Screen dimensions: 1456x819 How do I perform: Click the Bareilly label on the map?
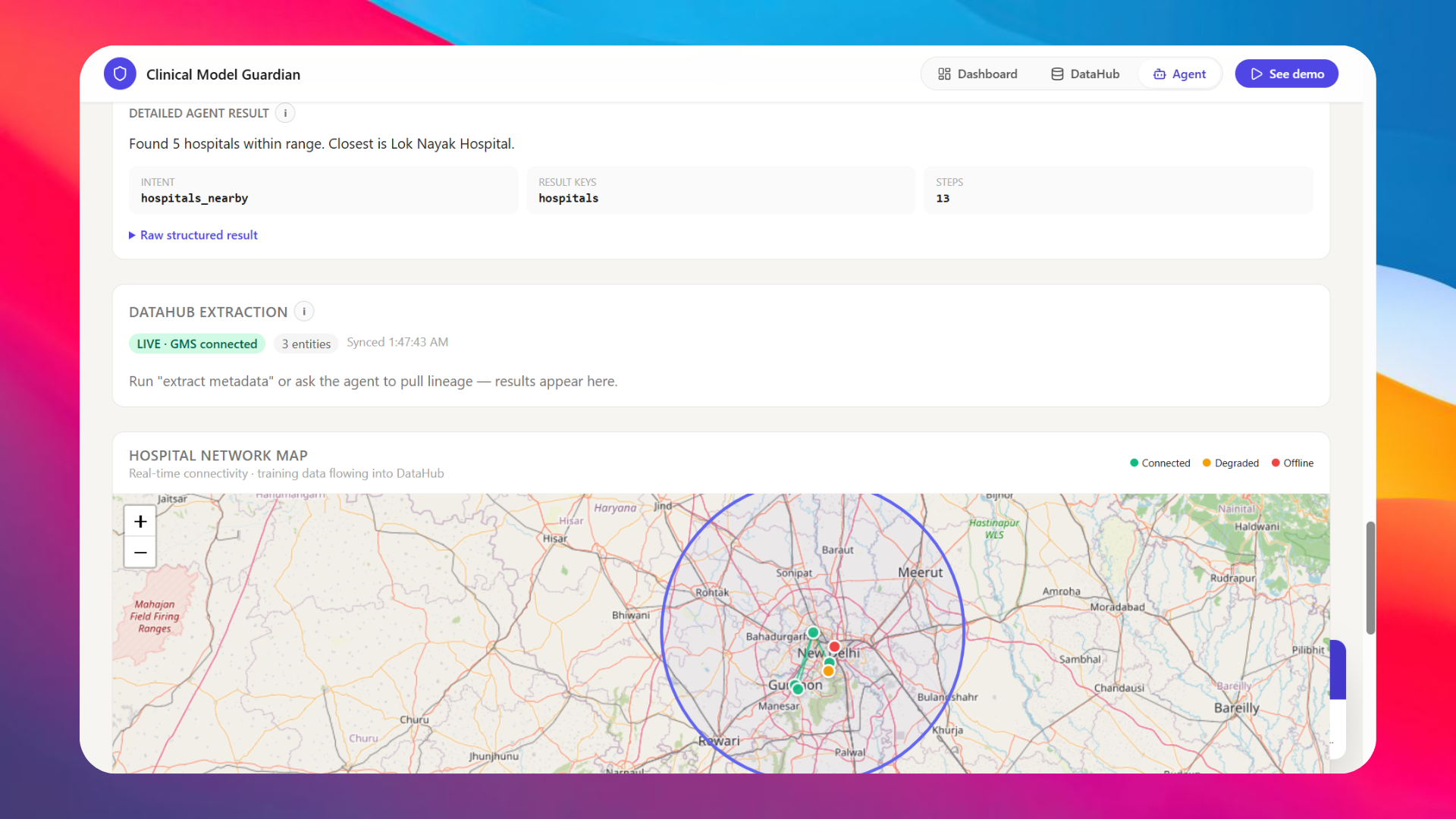pyautogui.click(x=1237, y=708)
